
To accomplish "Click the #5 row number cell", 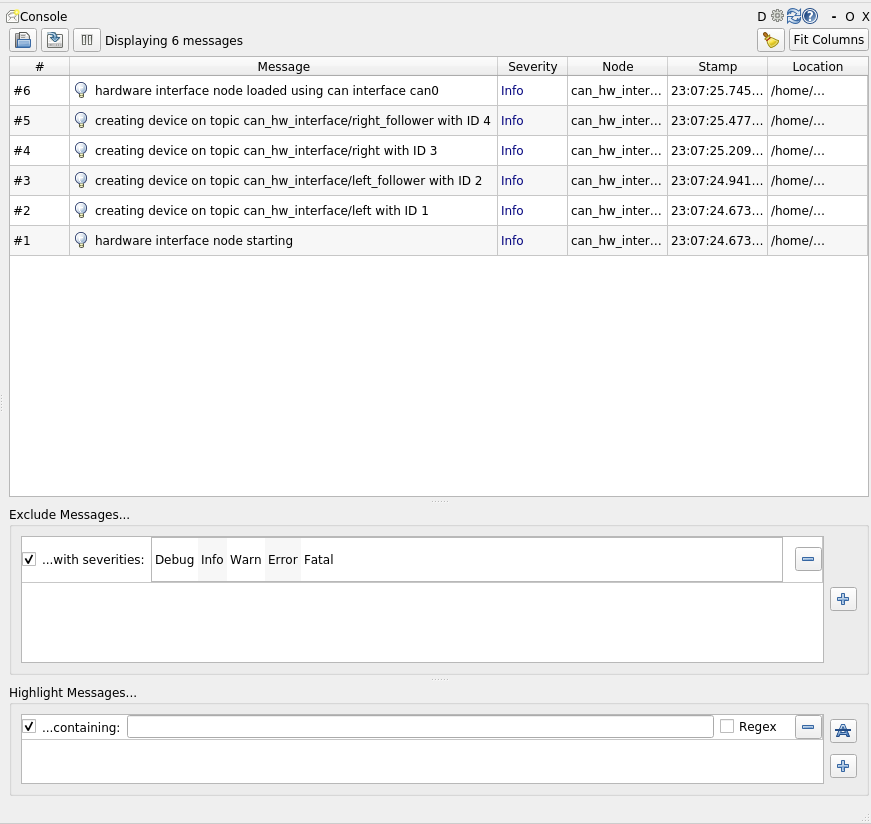I will (39, 121).
